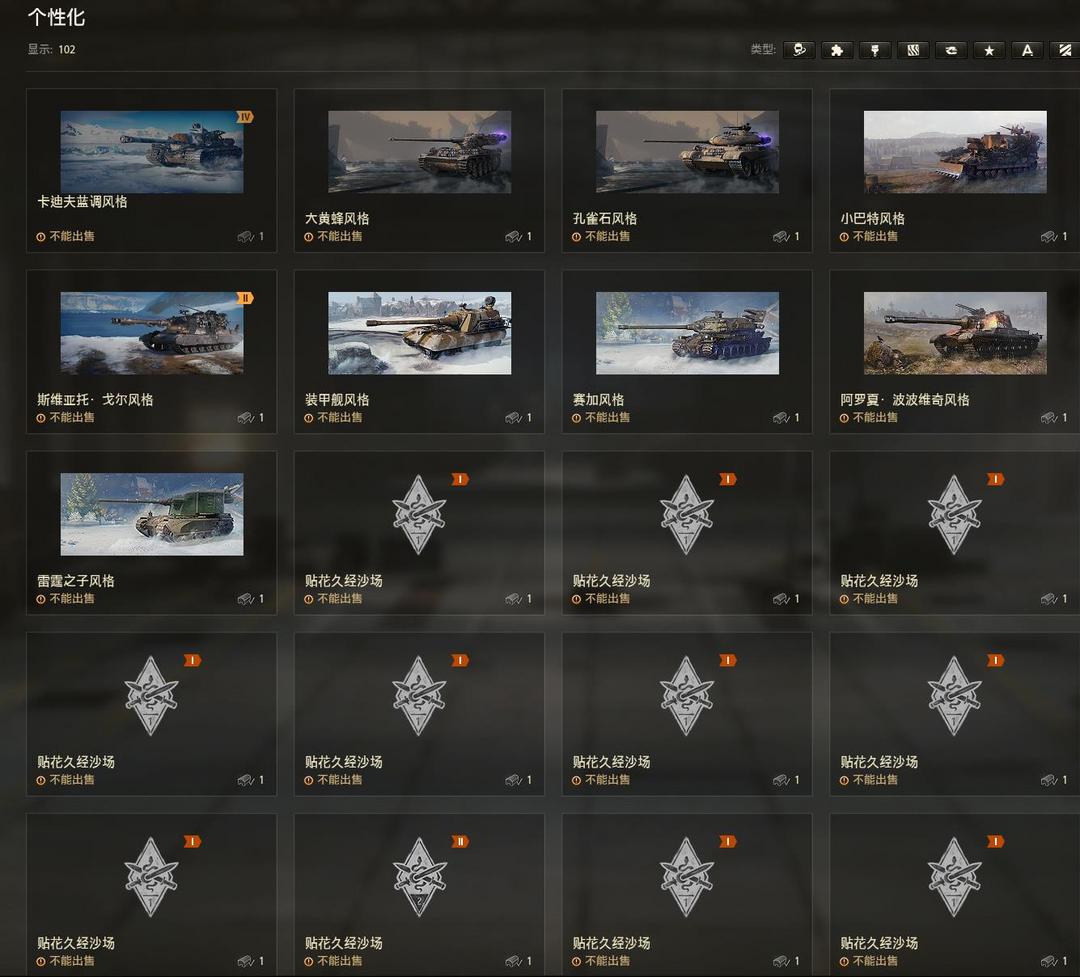
Task: Click the 个性化 page title
Action: pos(56,17)
